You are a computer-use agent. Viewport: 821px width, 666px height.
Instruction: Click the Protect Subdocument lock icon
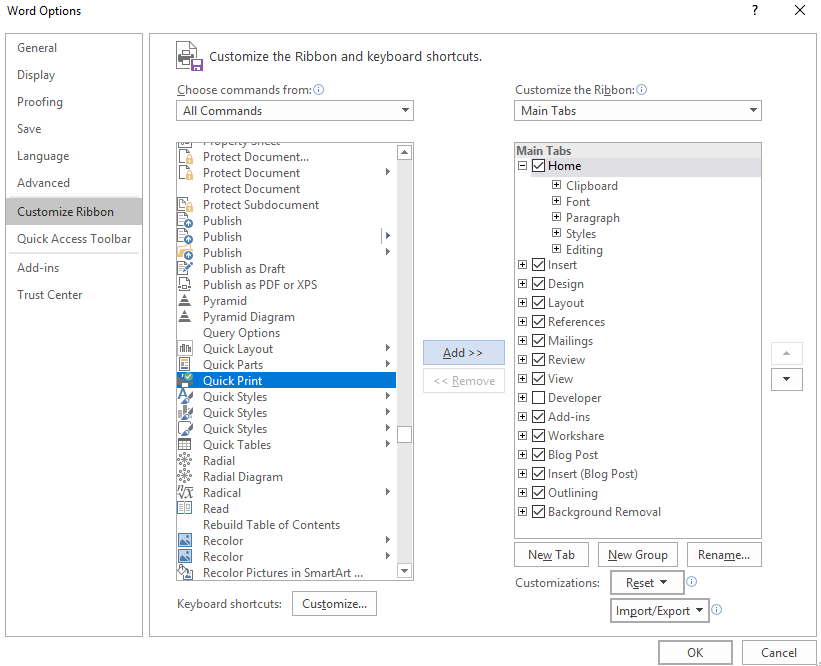(185, 205)
